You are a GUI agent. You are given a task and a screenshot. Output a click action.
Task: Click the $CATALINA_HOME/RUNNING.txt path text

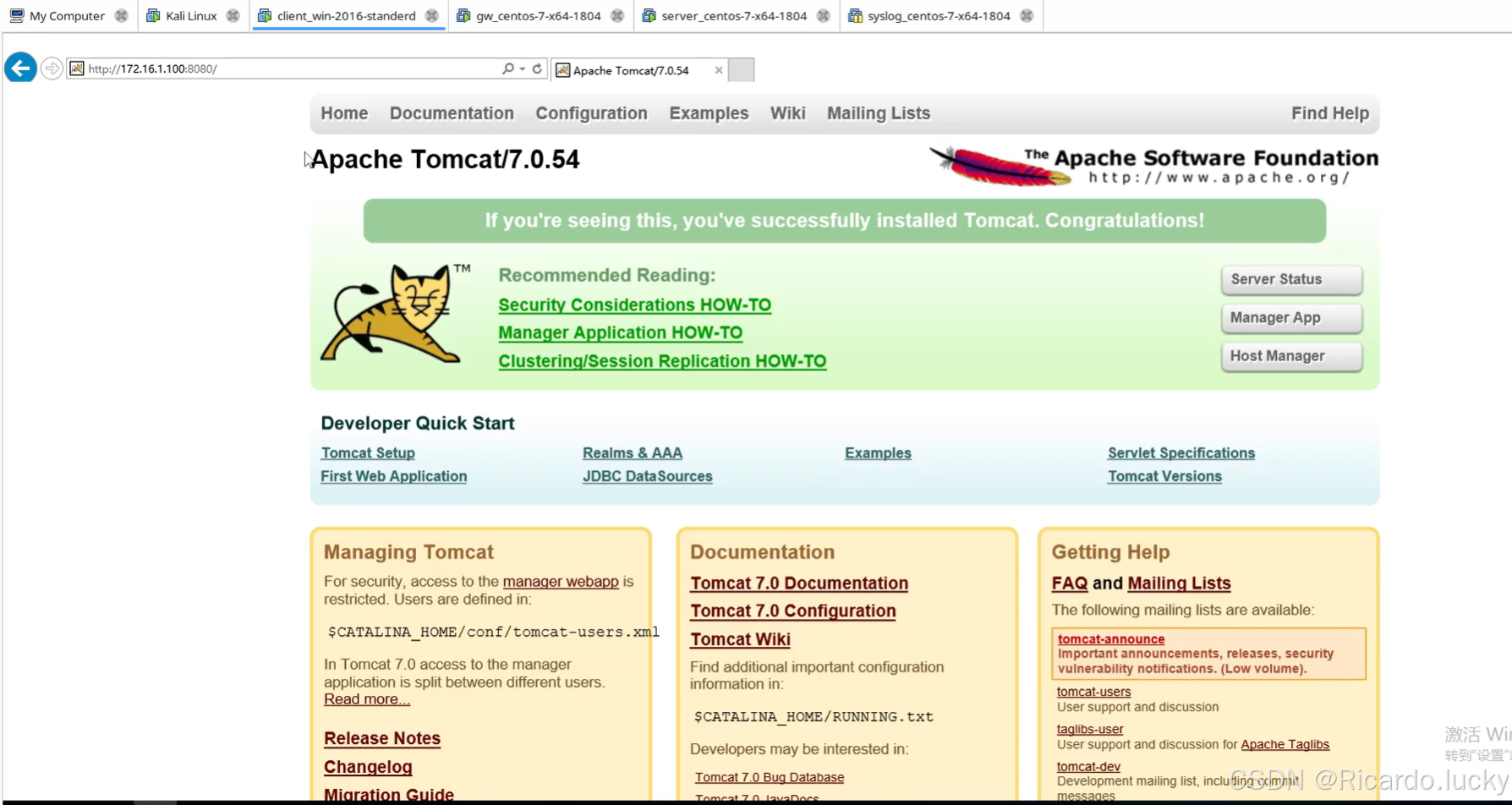(814, 717)
